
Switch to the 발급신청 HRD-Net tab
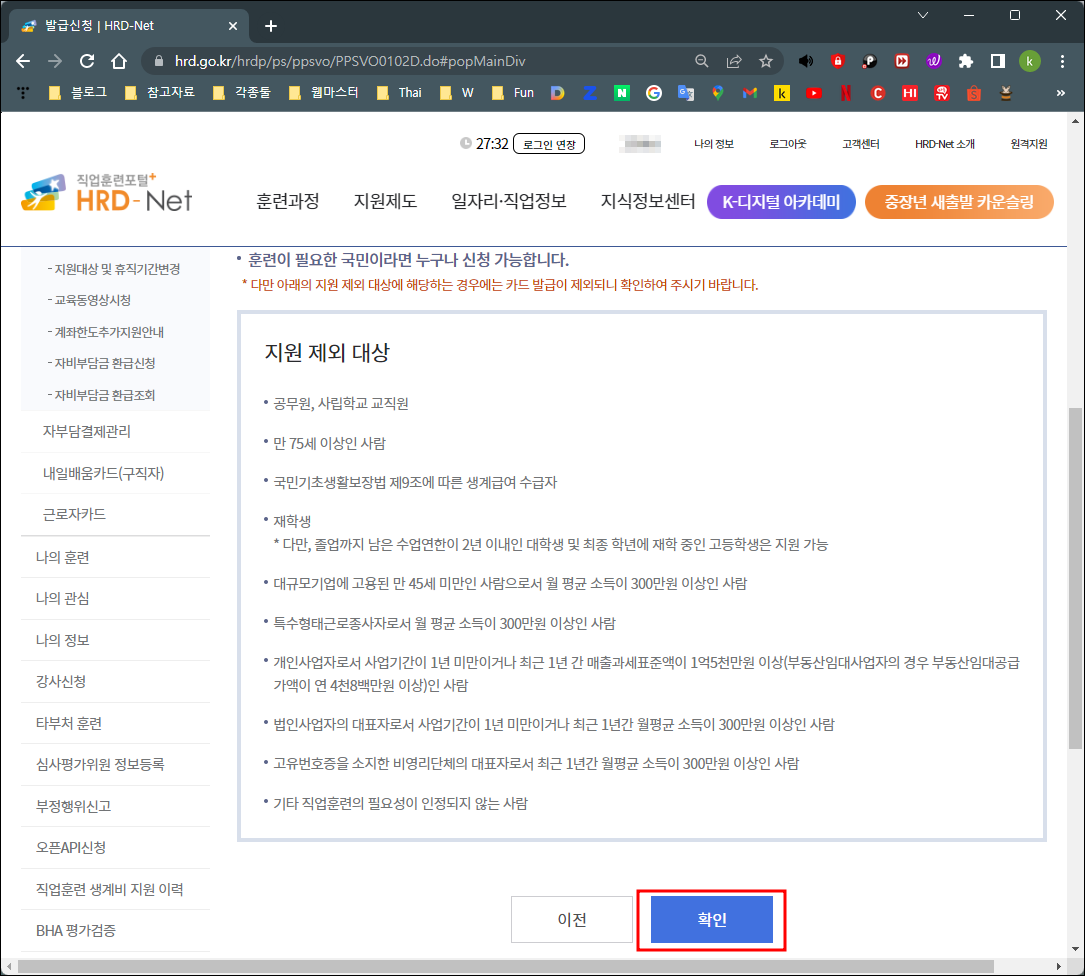point(120,25)
